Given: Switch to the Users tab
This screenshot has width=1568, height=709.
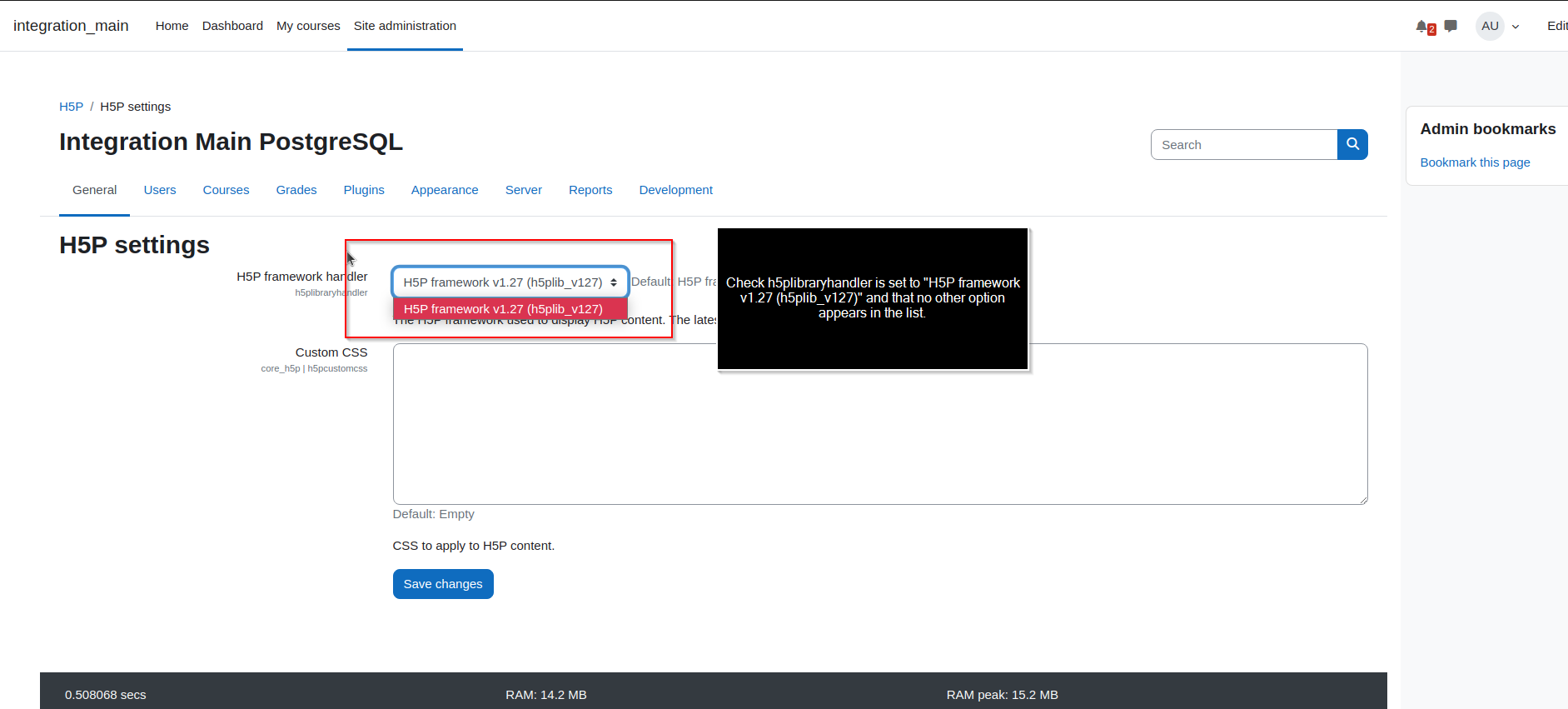Looking at the screenshot, I should [x=160, y=190].
